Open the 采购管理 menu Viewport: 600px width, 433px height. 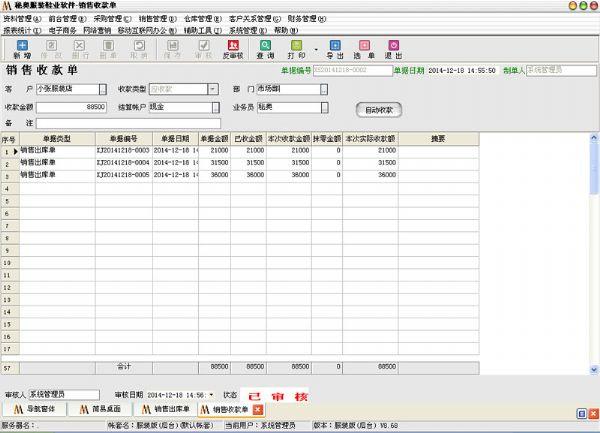click(x=112, y=19)
